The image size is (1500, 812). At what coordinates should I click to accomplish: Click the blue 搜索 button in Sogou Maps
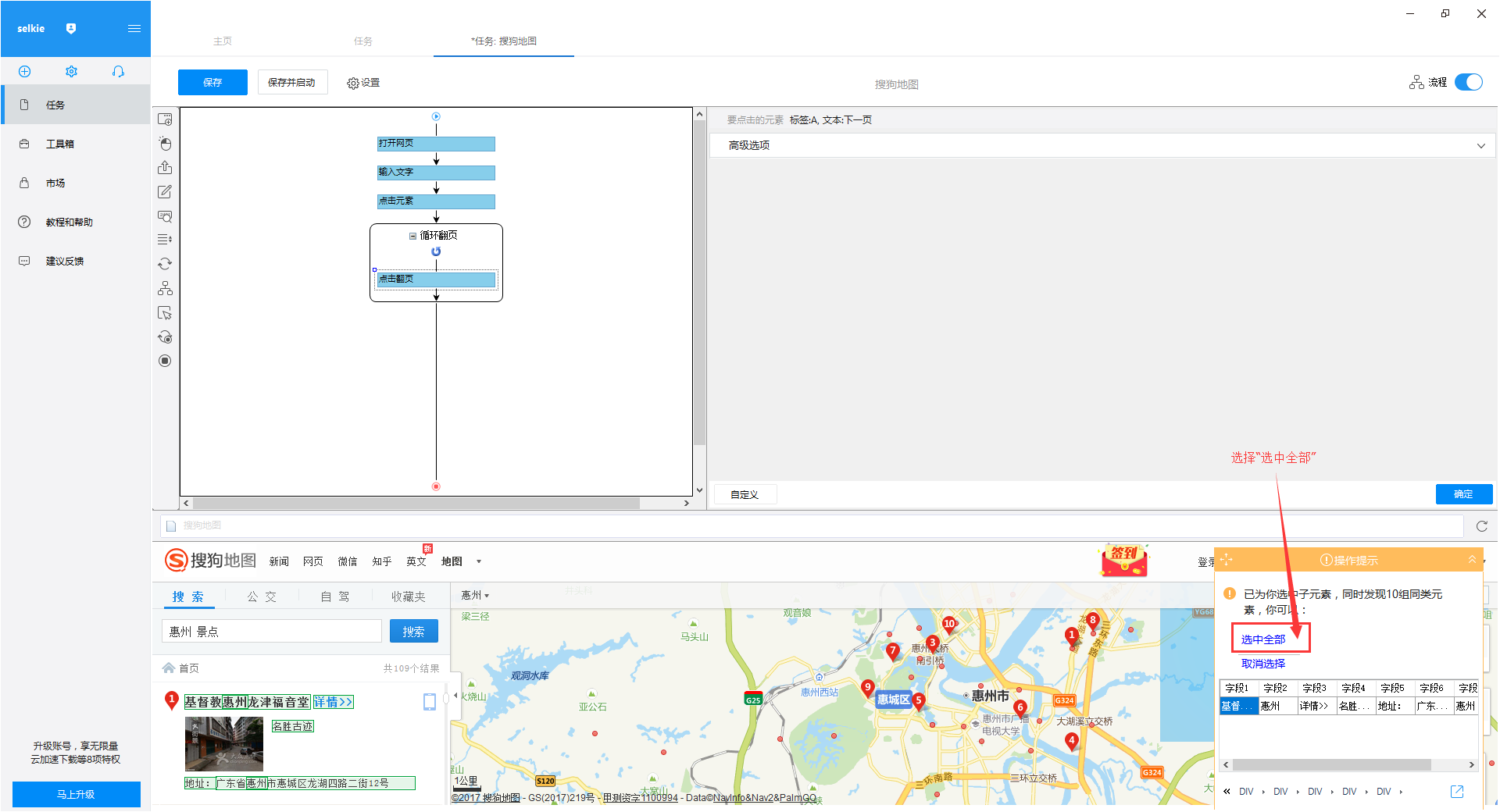point(413,631)
